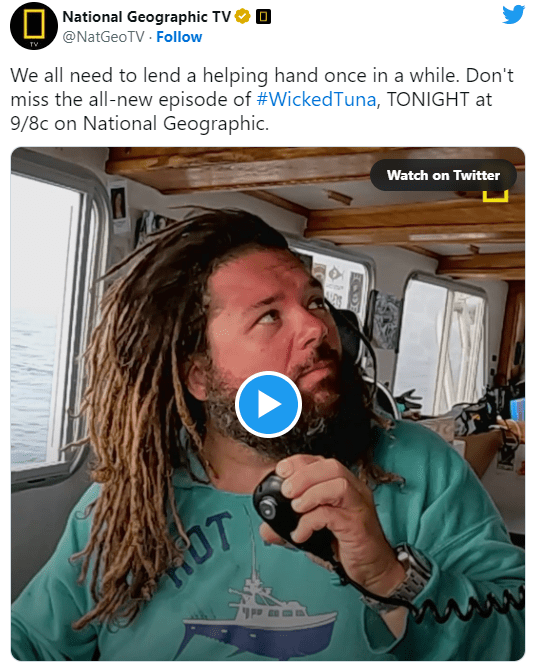Open the @NatGeoTV handle link
This screenshot has width=535, height=665.
[103, 37]
